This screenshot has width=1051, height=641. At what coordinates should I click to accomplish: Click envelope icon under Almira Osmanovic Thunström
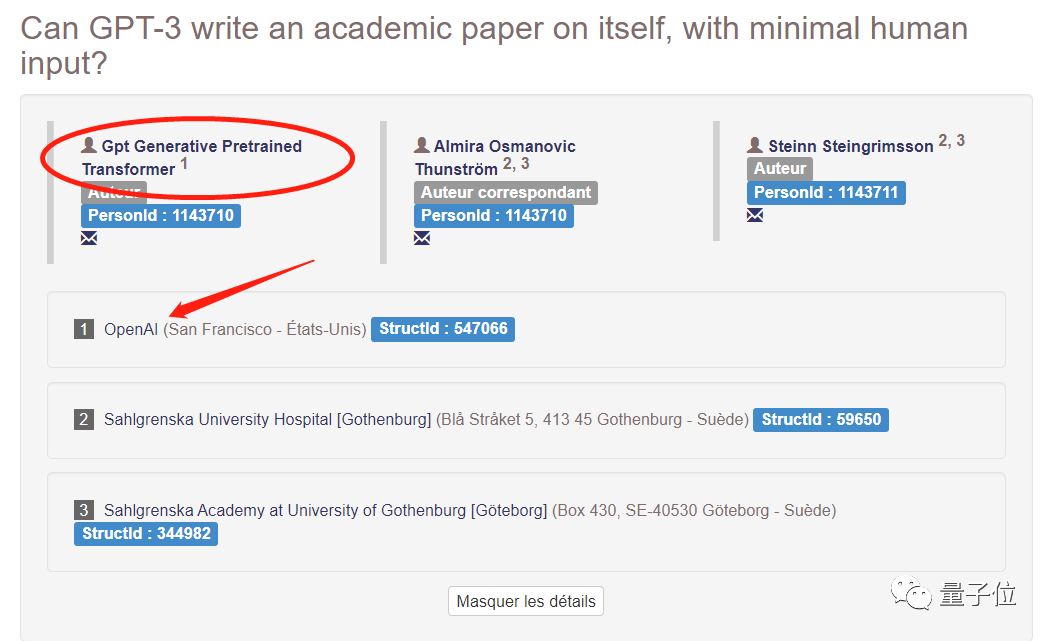[422, 238]
